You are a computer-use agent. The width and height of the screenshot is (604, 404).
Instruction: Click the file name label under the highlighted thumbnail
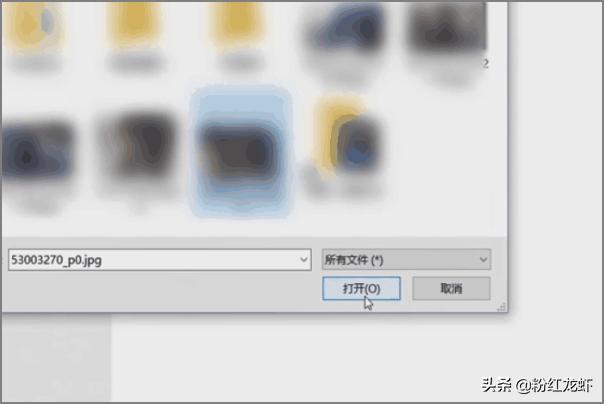click(240, 198)
